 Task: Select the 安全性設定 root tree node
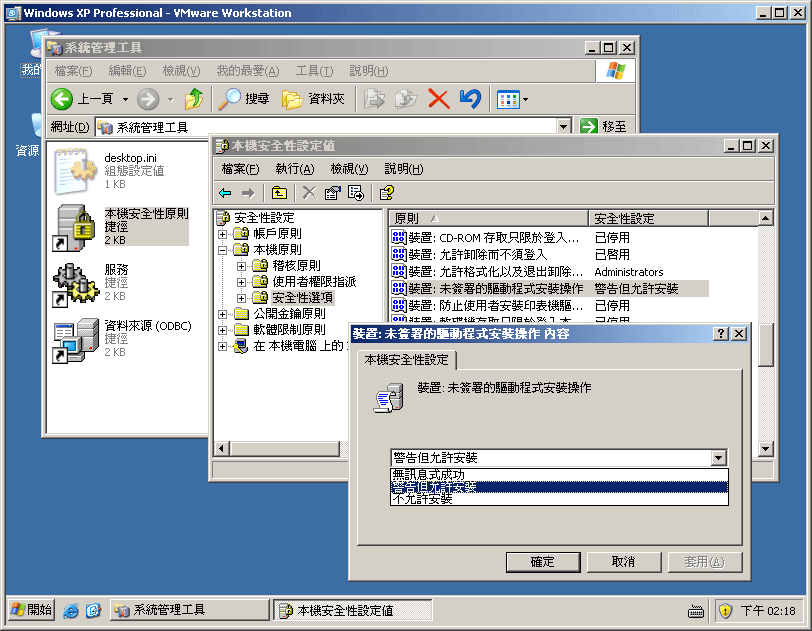click(264, 218)
